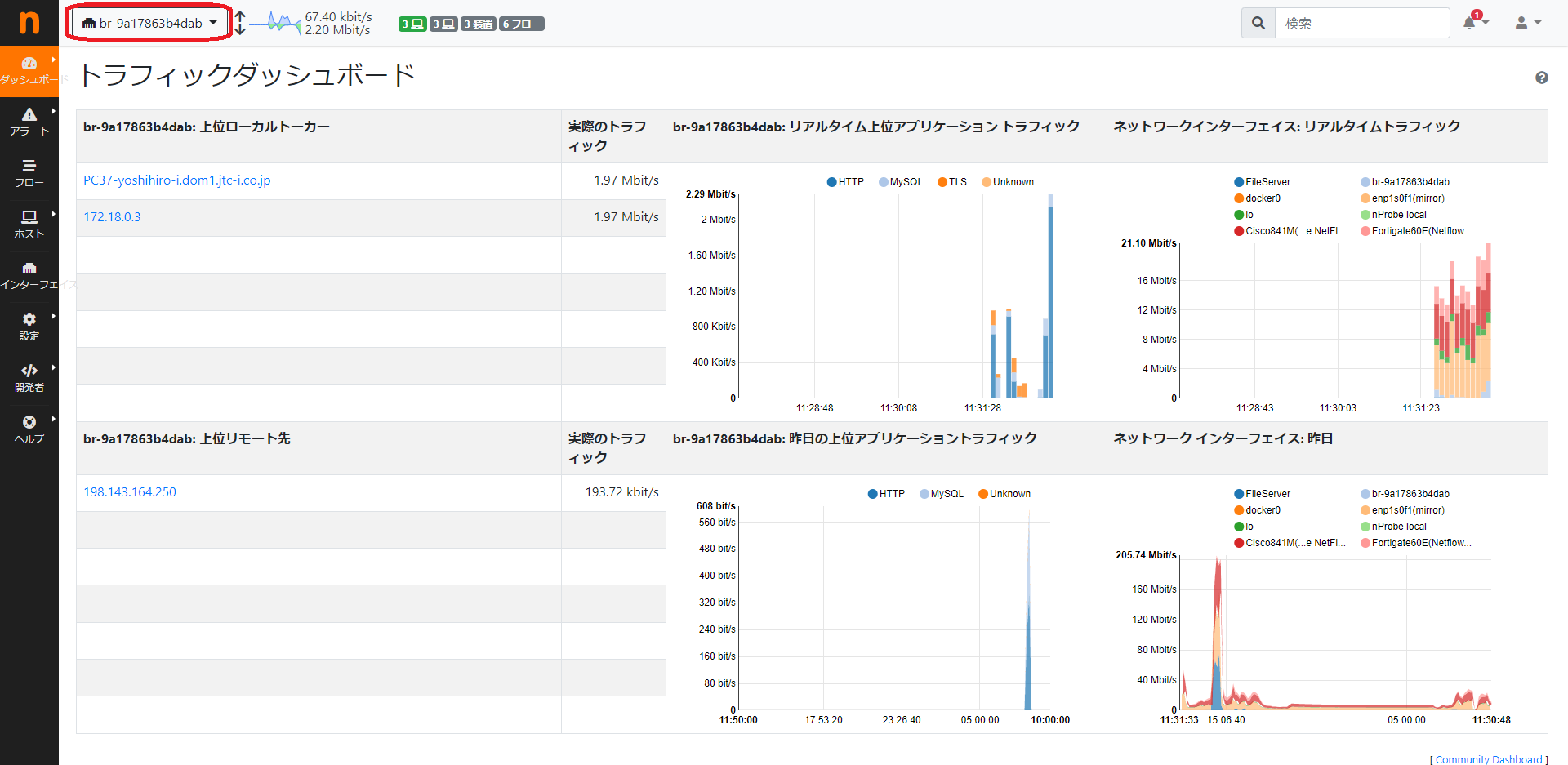Expand the user account menu
1568x765 pixels.
pyautogui.click(x=1528, y=23)
